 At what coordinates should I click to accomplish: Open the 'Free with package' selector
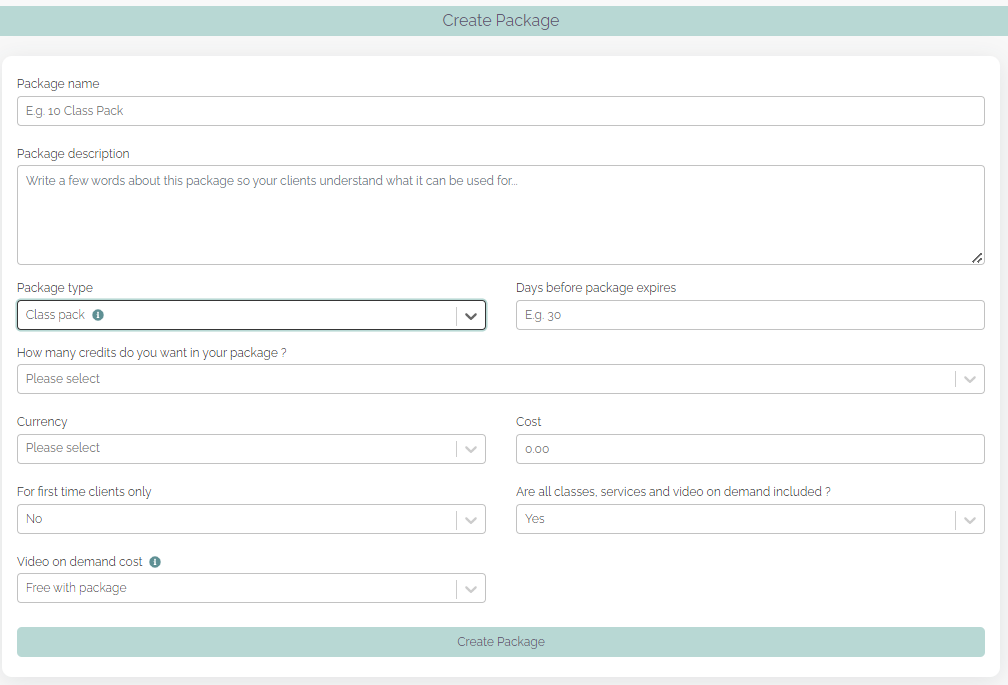(236, 588)
